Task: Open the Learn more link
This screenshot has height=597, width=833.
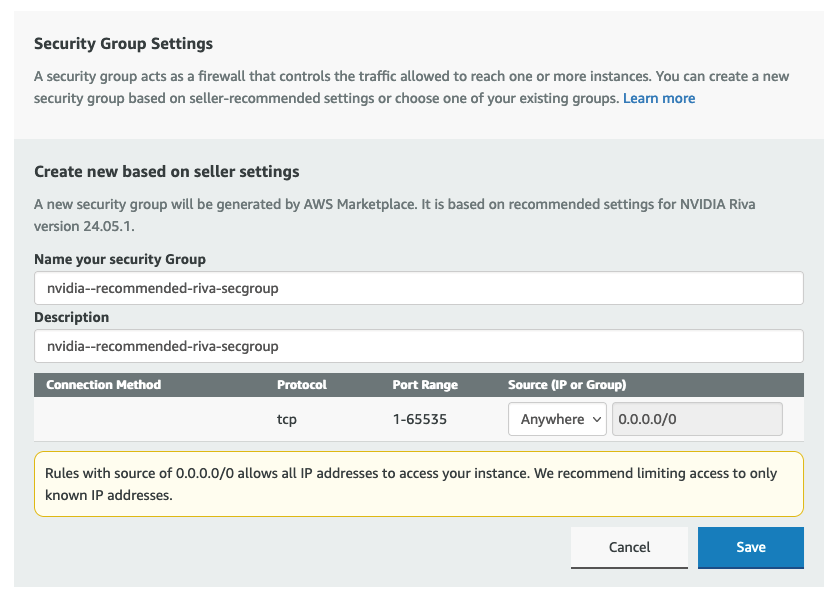Action: click(x=658, y=98)
